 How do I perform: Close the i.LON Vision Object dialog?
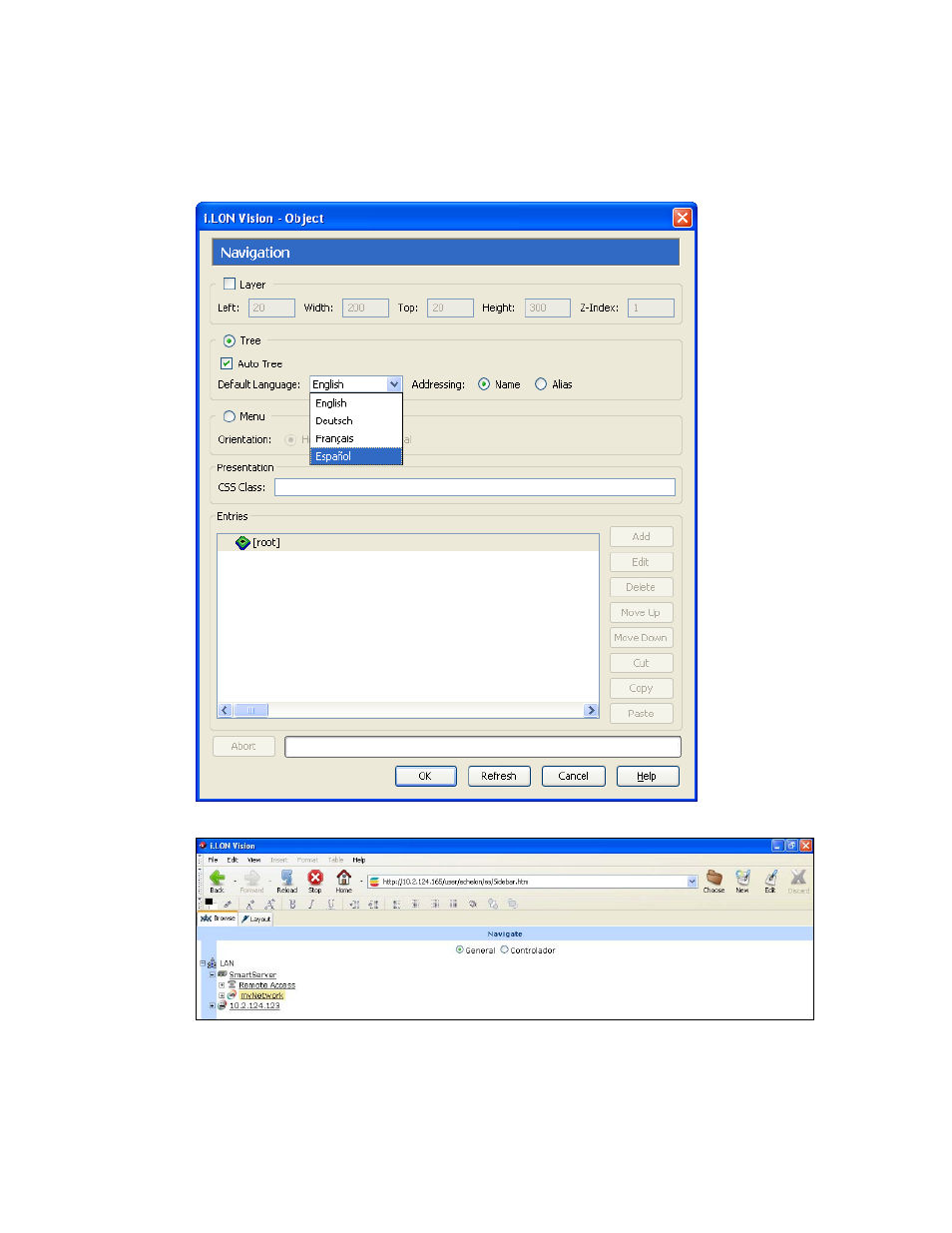(x=683, y=218)
